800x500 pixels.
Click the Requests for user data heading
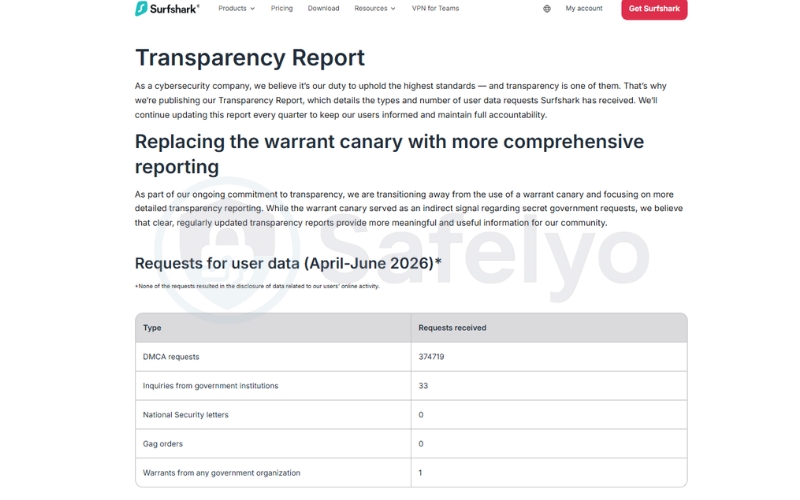tap(288, 263)
